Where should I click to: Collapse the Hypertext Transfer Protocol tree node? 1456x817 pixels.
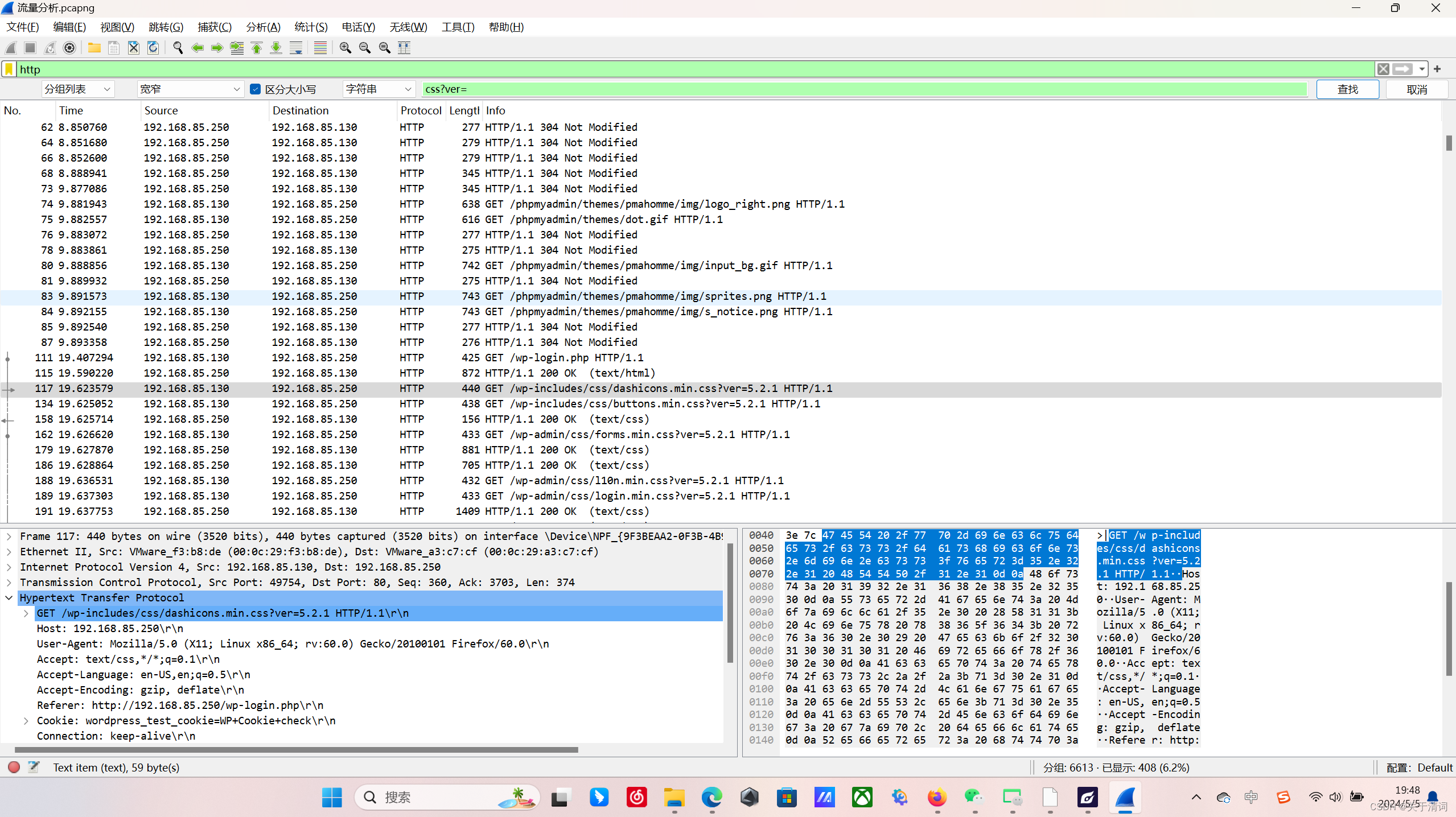pyautogui.click(x=9, y=597)
